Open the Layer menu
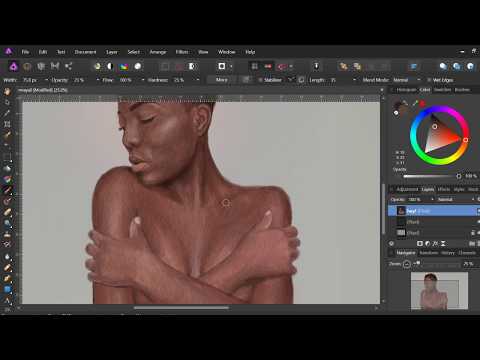Viewport: 480px width, 360px height. click(112, 52)
